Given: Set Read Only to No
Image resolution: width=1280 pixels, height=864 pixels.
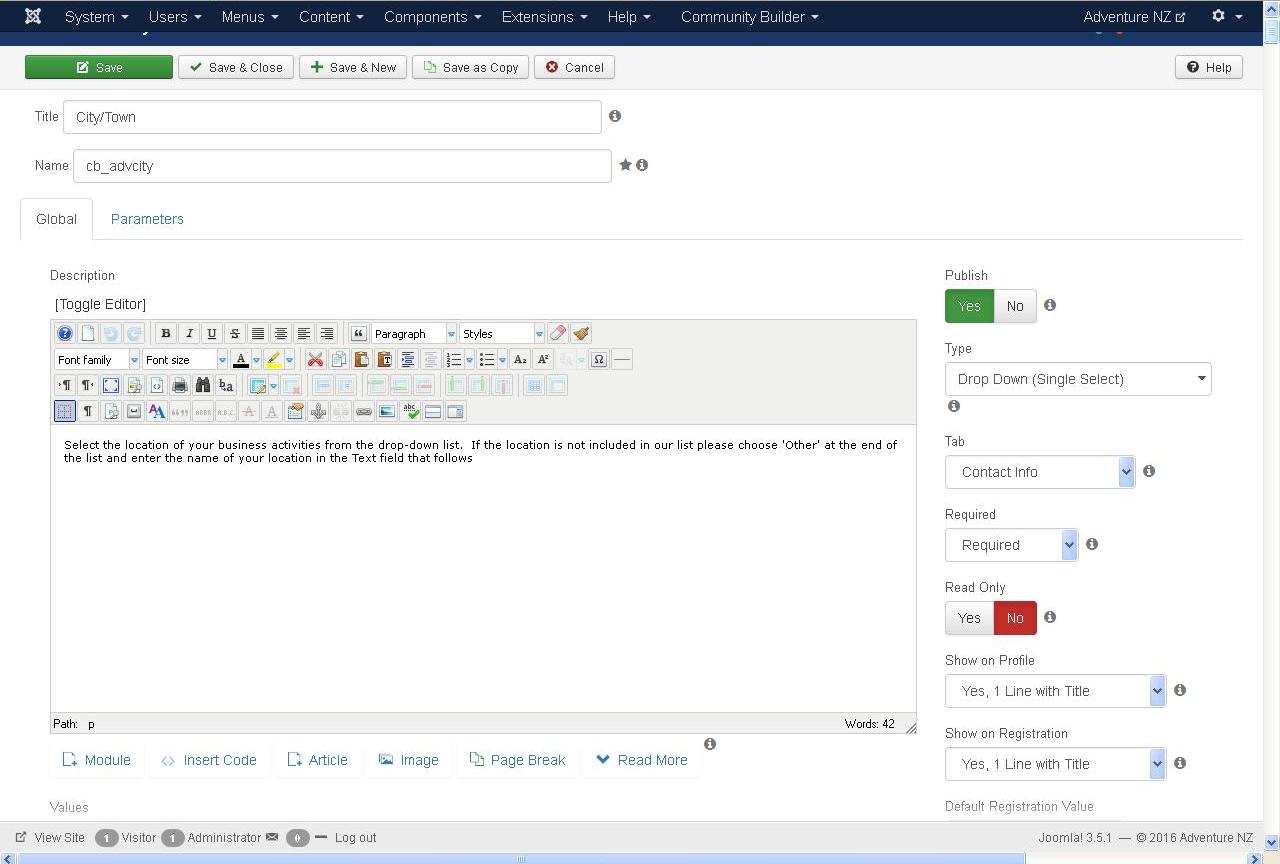Looking at the screenshot, I should (1015, 618).
